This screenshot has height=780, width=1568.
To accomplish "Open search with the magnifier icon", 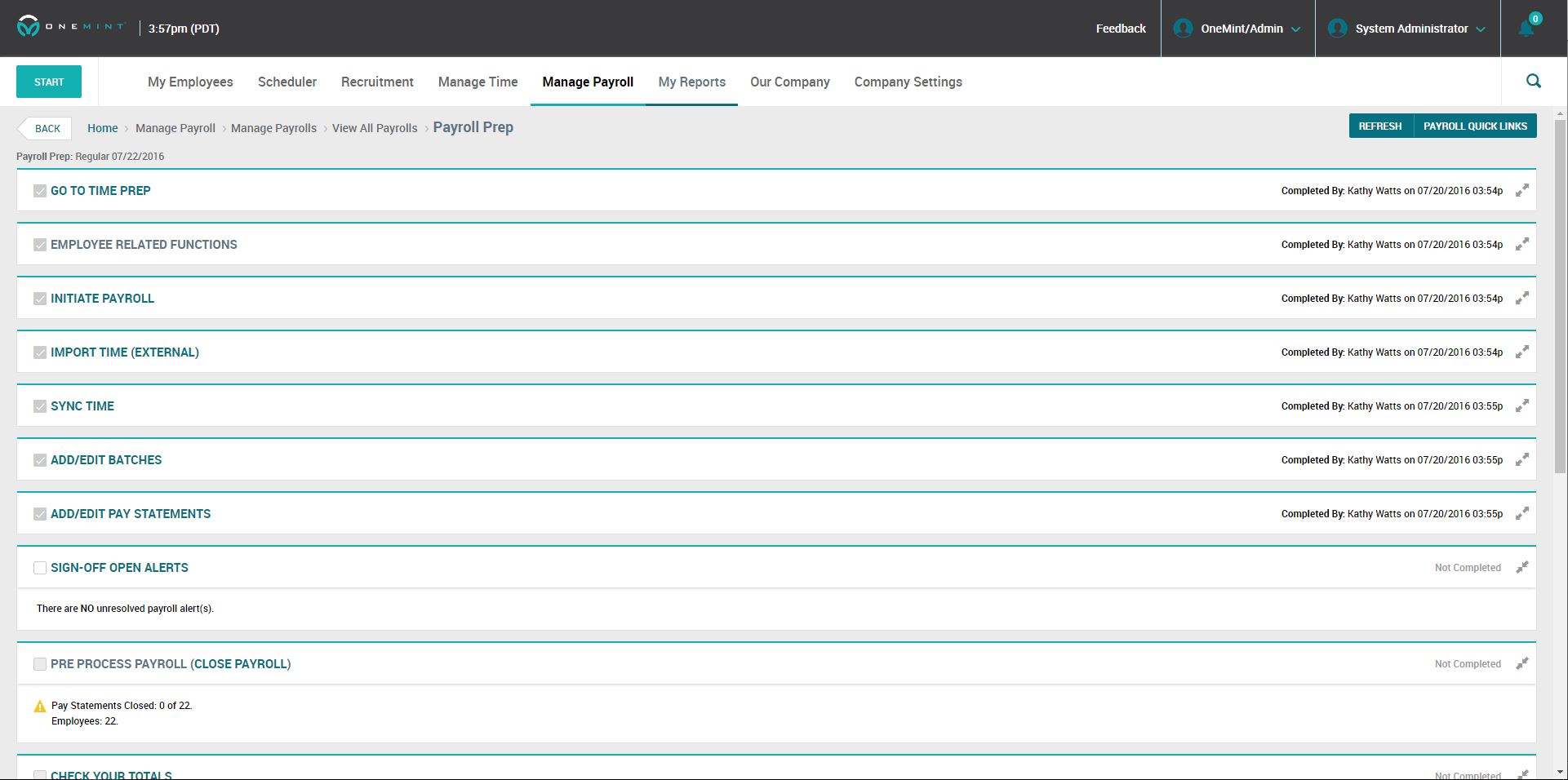I will coord(1534,81).
